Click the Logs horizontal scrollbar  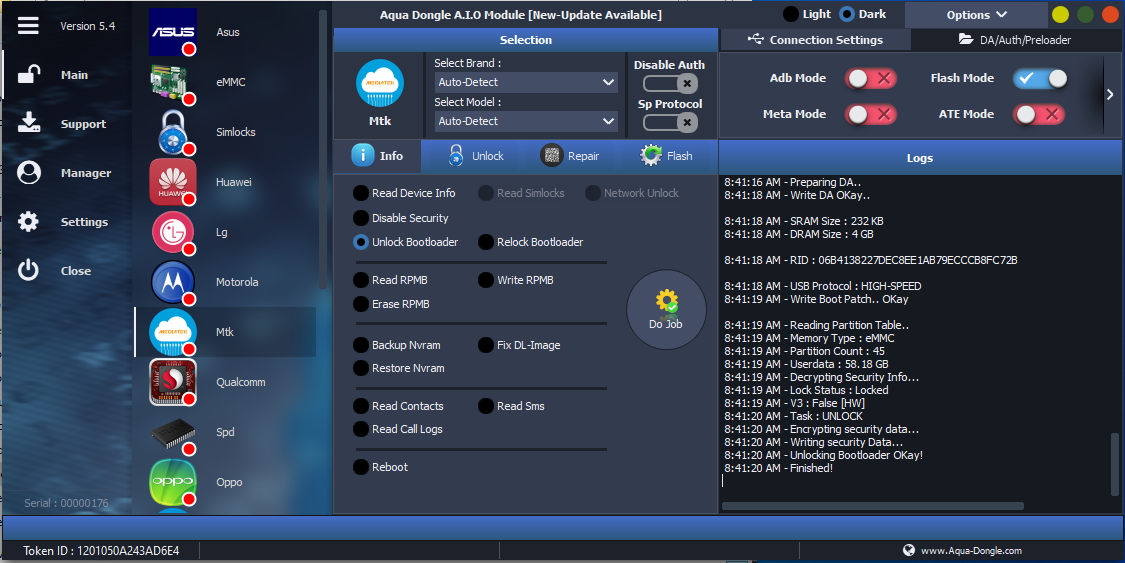pyautogui.click(x=872, y=506)
